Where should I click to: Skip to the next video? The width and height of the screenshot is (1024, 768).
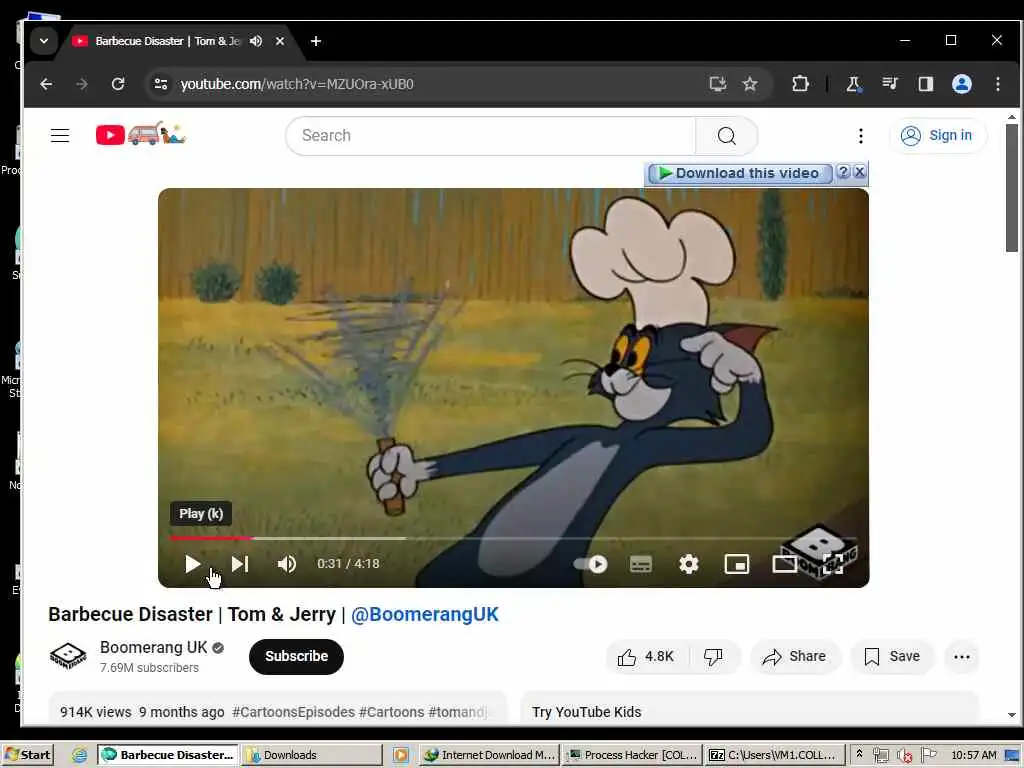(x=240, y=564)
